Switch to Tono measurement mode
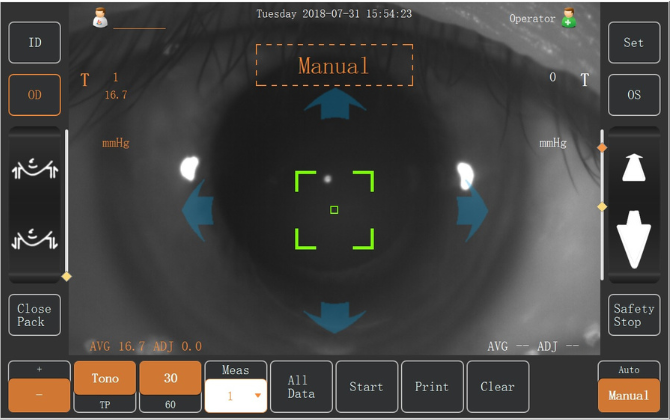 tap(105, 378)
